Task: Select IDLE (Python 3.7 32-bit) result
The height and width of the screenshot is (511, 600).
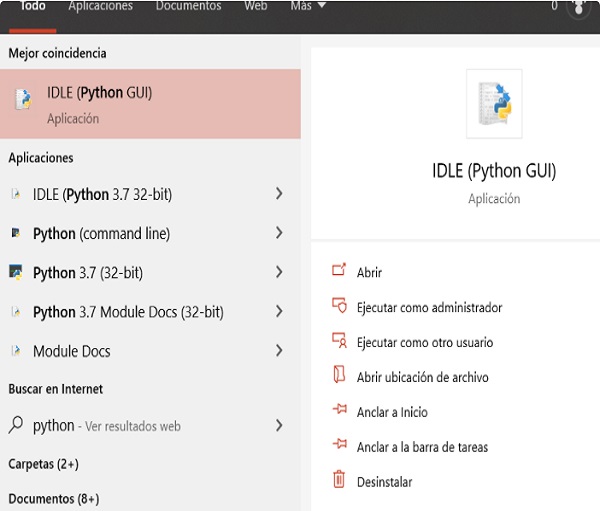Action: coord(150,194)
